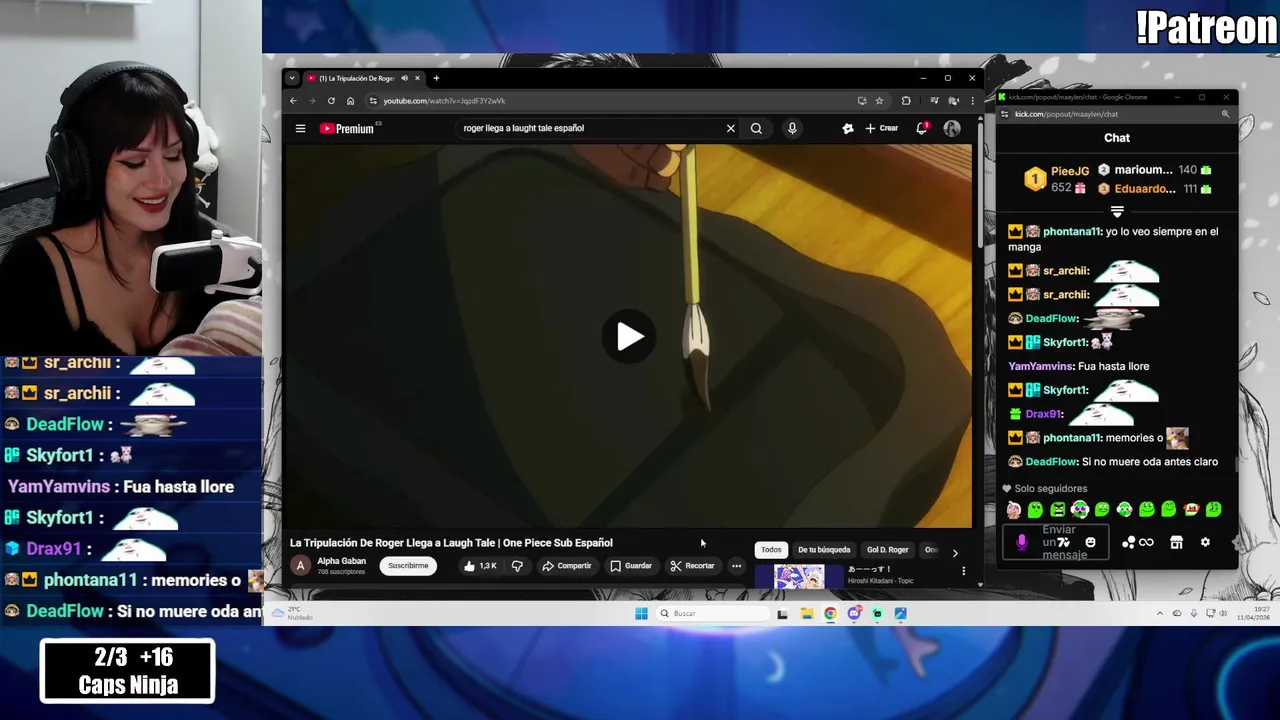Open the Hiroshi Kitadani video thumbnail

799,576
